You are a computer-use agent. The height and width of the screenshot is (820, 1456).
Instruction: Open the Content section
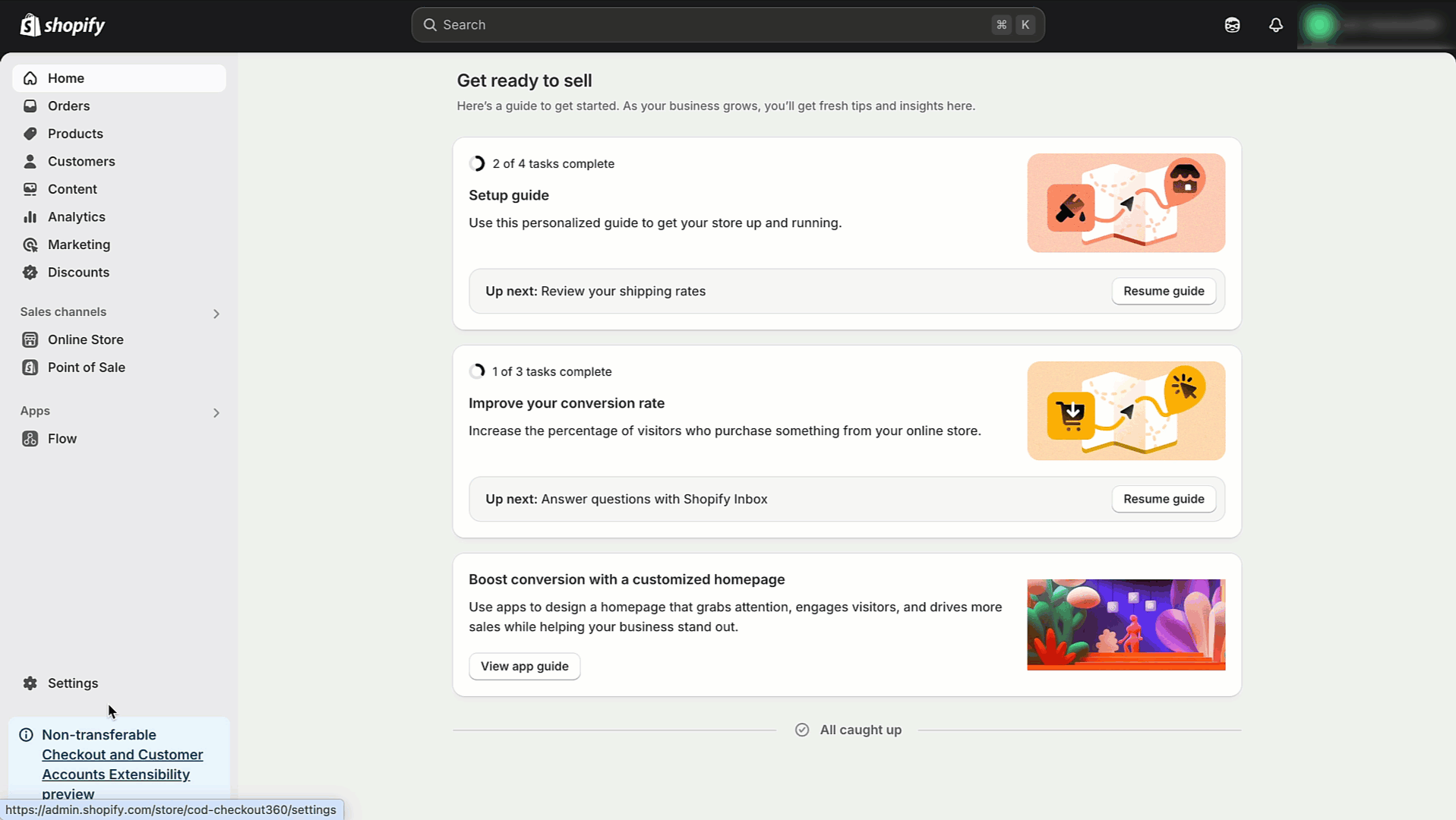coord(73,188)
